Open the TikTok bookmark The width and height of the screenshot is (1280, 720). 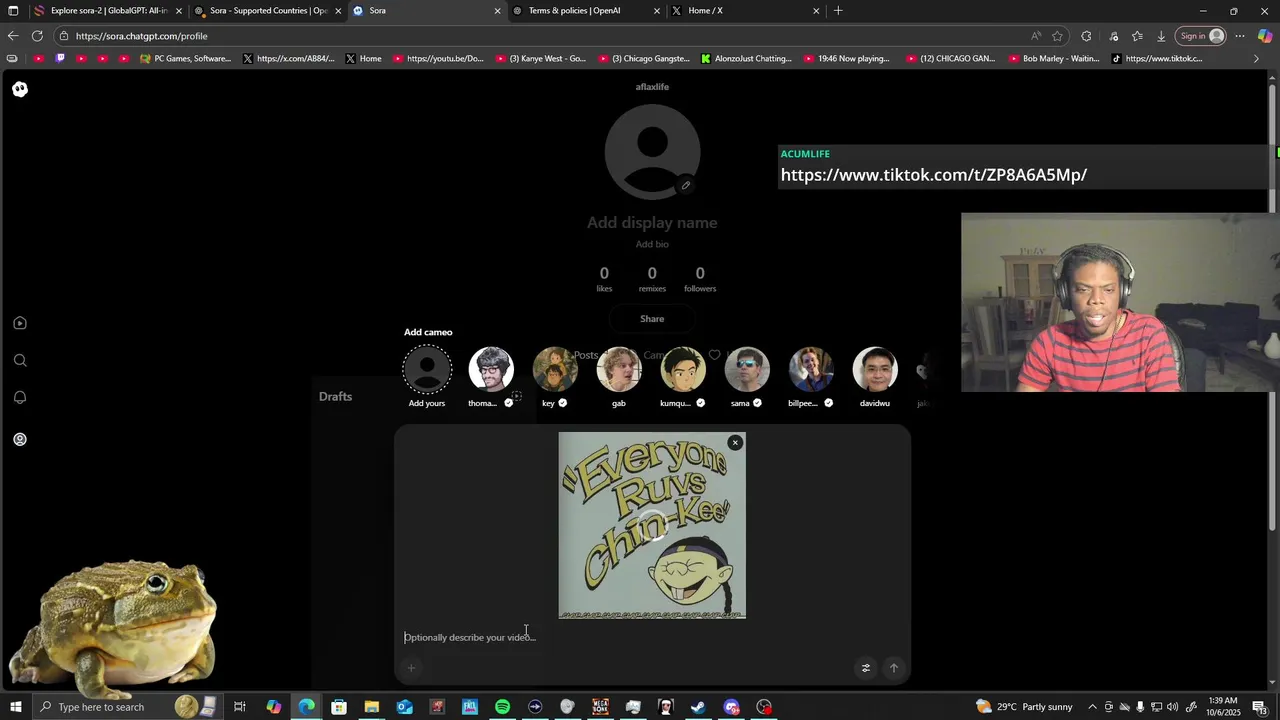[x=1157, y=59]
